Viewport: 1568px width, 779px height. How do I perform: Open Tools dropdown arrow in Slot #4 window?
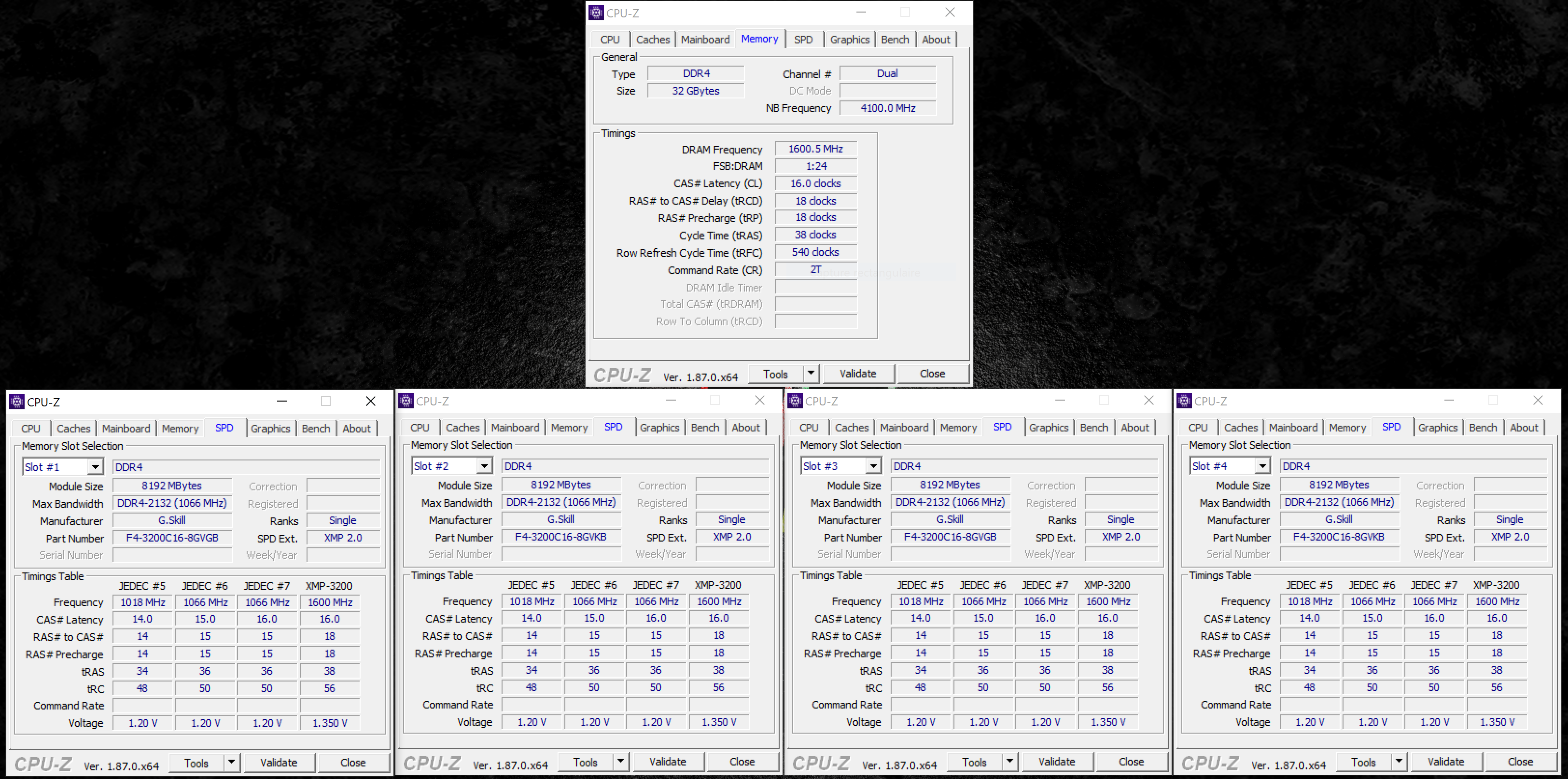pos(1398,761)
